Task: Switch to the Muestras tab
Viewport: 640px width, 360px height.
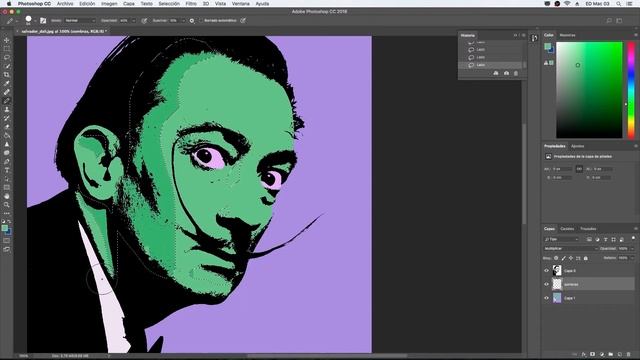Action: 567,35
